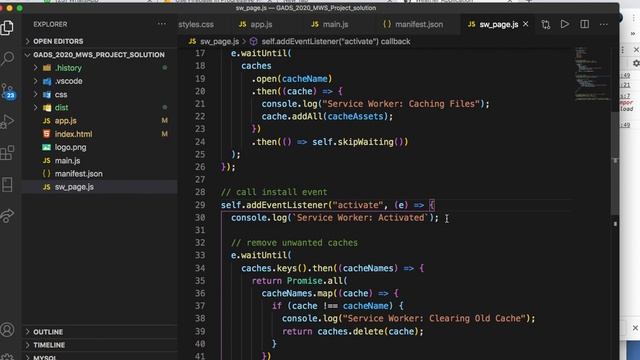Open the Accounts icon in activity bar

(x=7, y=330)
